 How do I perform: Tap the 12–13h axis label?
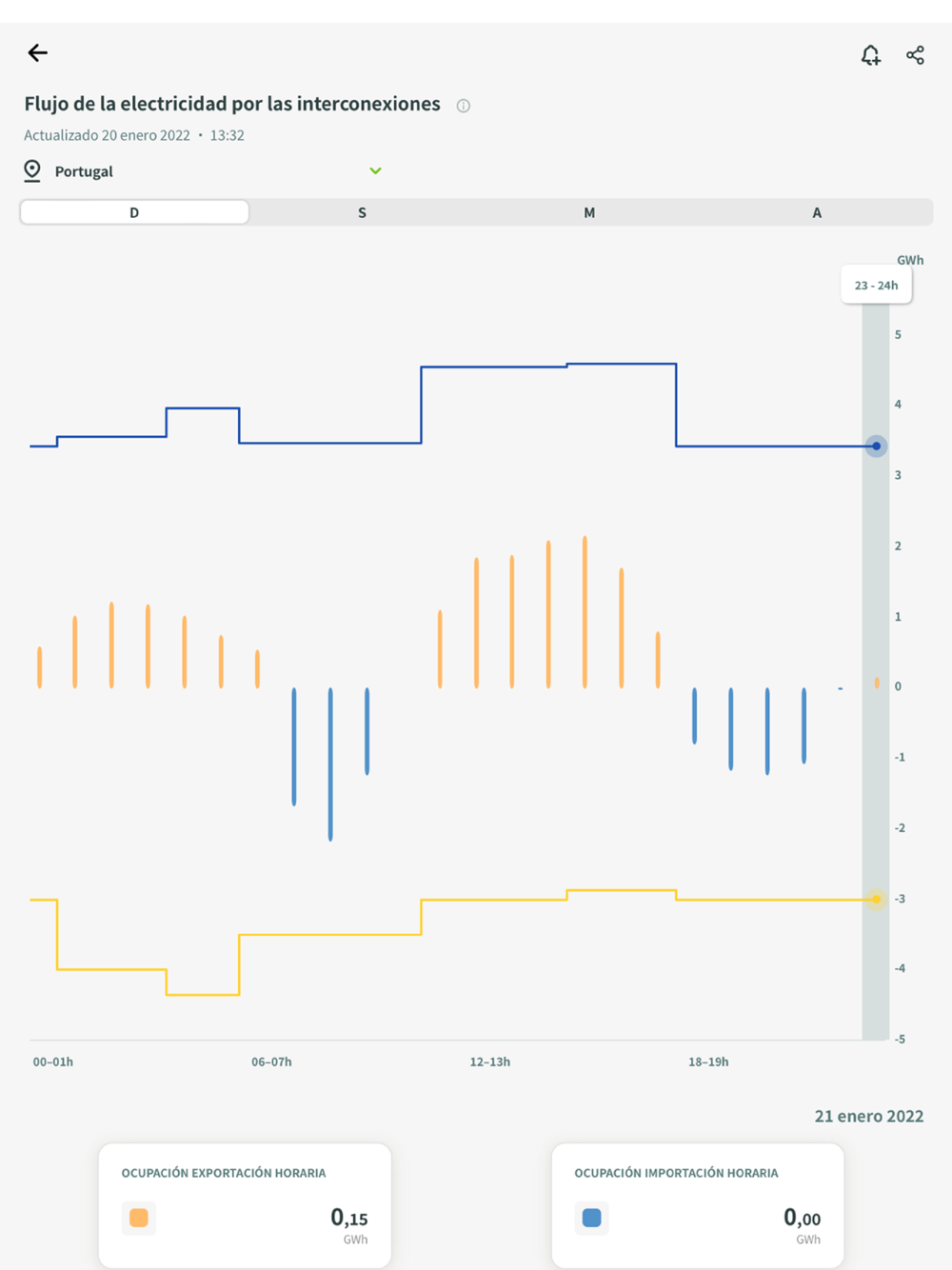coord(489,1062)
